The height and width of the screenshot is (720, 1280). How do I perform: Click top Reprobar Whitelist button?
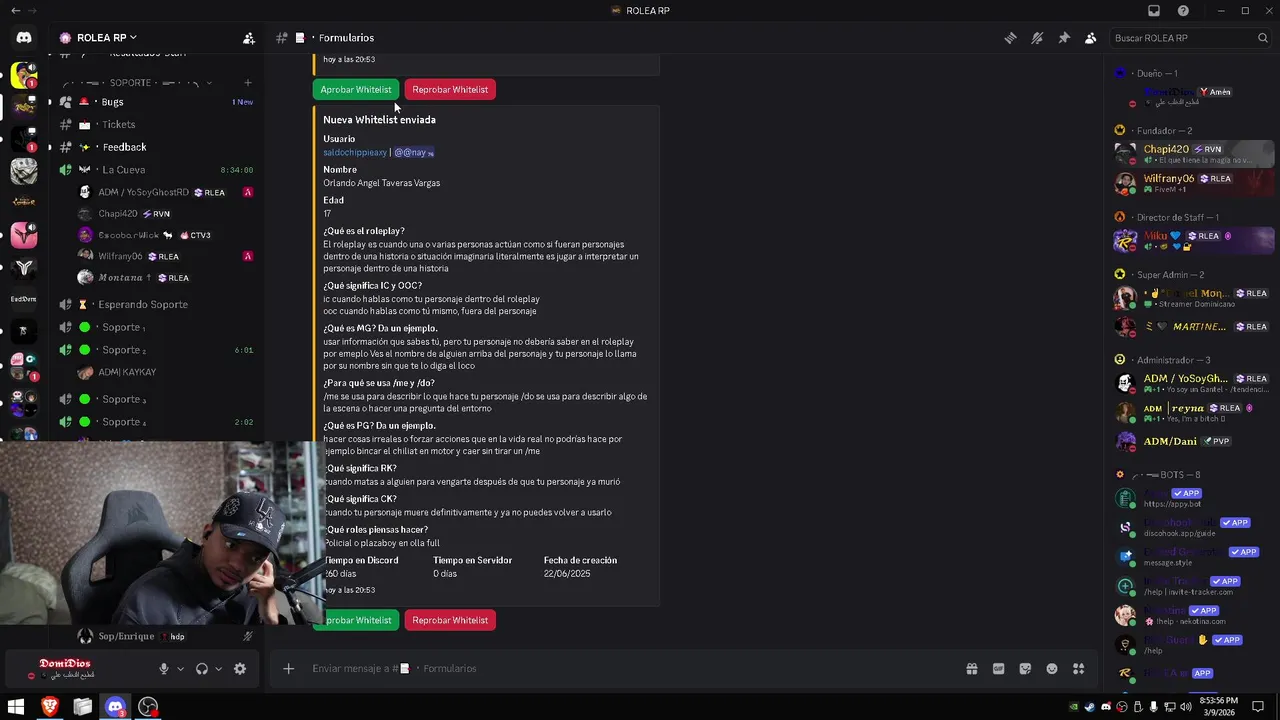(450, 90)
